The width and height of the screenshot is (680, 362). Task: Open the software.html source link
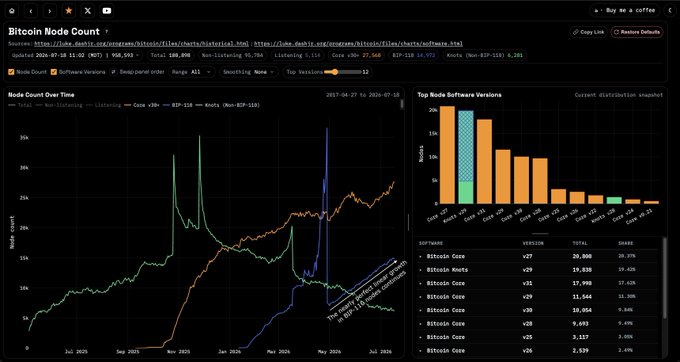[x=358, y=44]
